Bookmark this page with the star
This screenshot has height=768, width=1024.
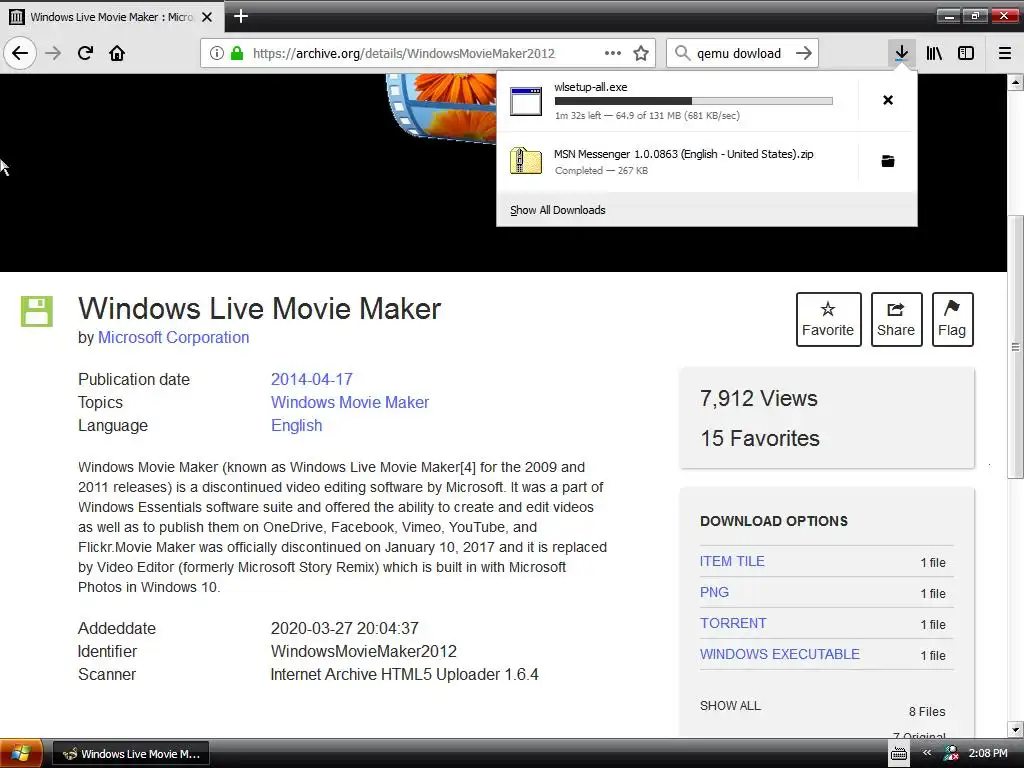coord(641,53)
